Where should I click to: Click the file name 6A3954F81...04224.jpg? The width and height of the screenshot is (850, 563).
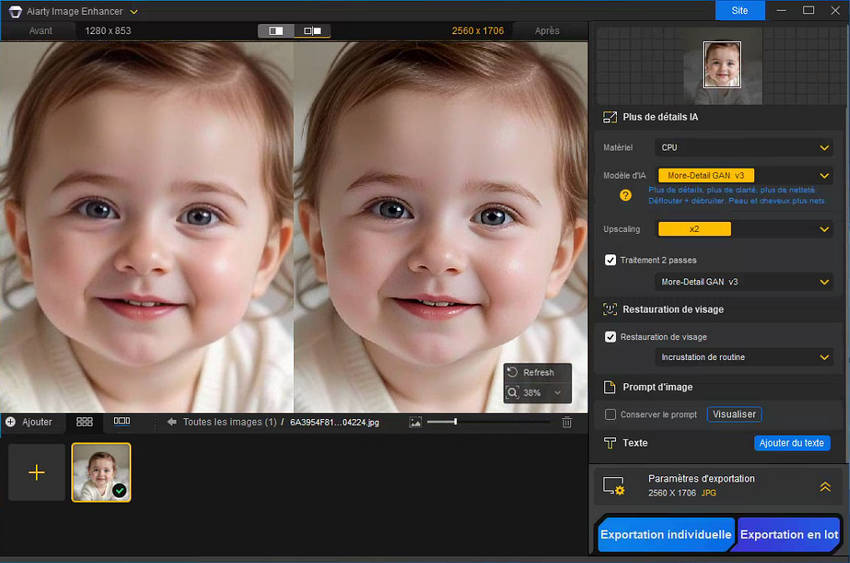pos(334,422)
